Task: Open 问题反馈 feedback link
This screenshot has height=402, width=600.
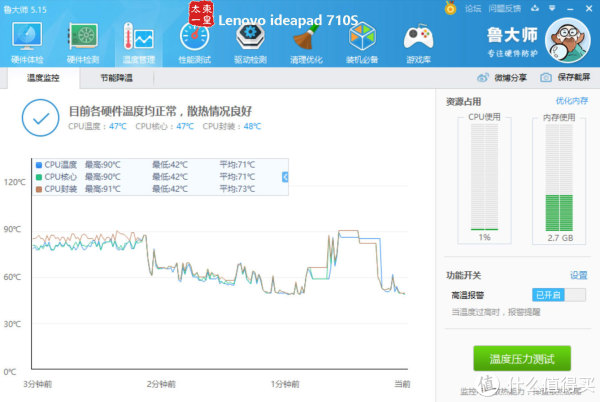Action: (504, 8)
